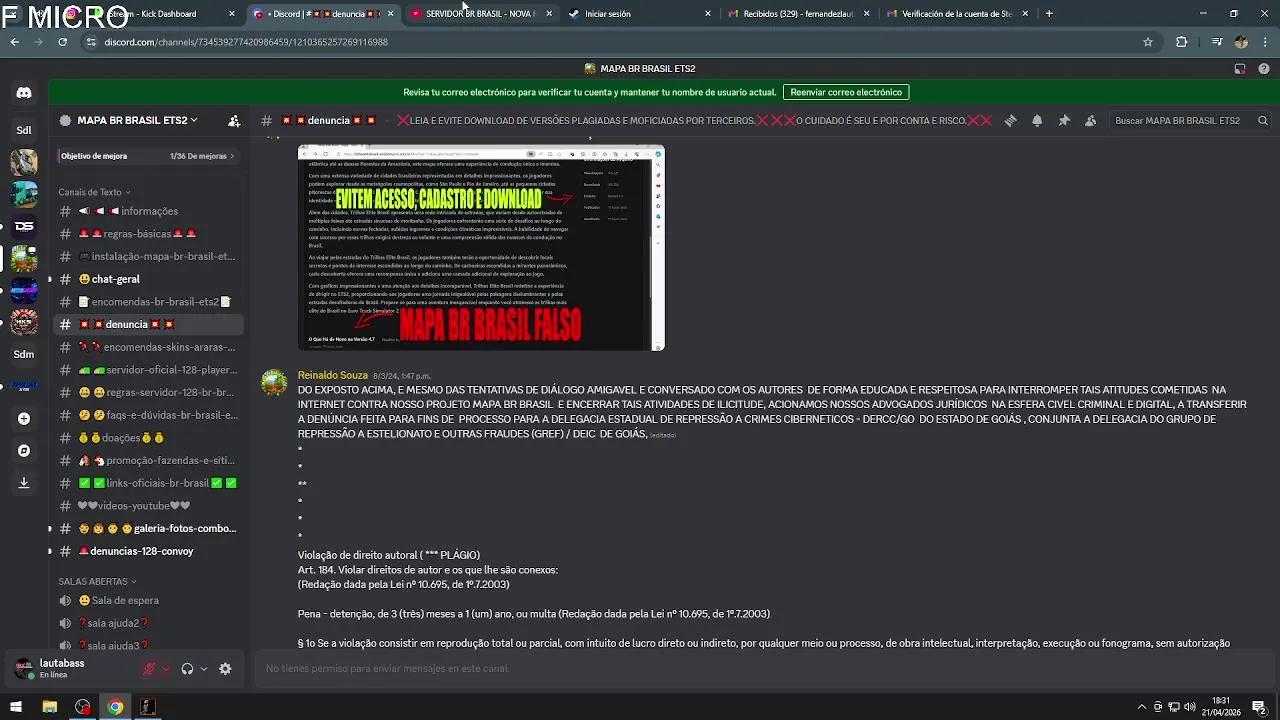Open the Windows Start menu
Image resolution: width=1280 pixels, height=720 pixels.
tap(15, 707)
